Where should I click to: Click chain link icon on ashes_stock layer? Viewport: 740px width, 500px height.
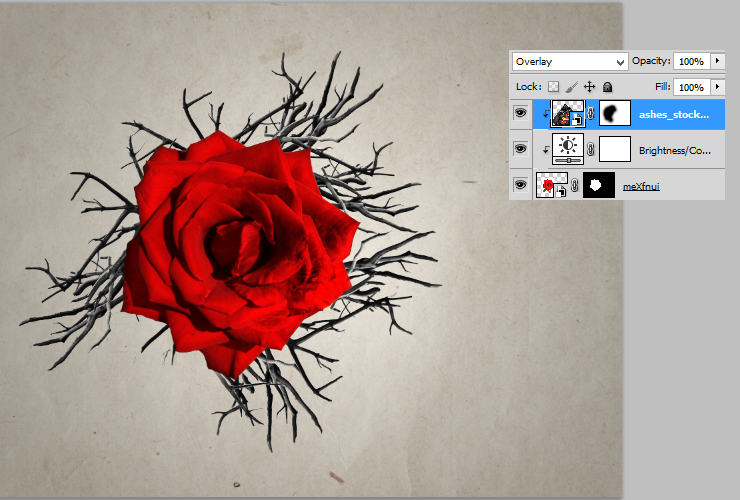(x=591, y=113)
